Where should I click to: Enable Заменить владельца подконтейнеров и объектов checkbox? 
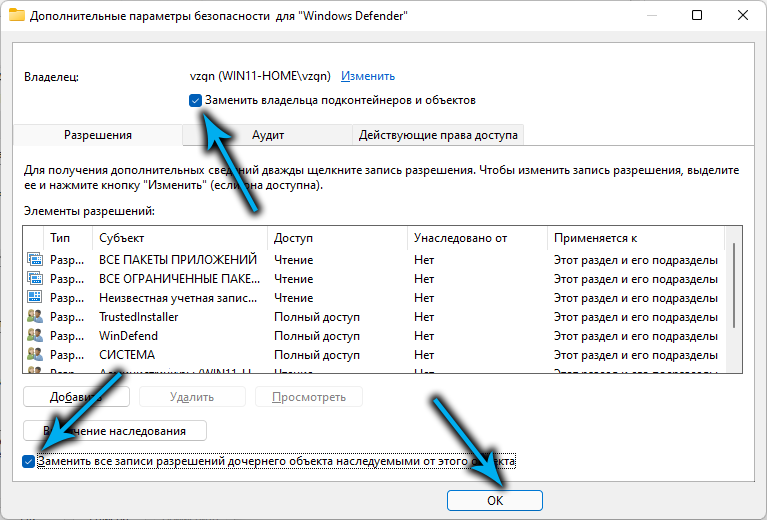click(x=195, y=101)
